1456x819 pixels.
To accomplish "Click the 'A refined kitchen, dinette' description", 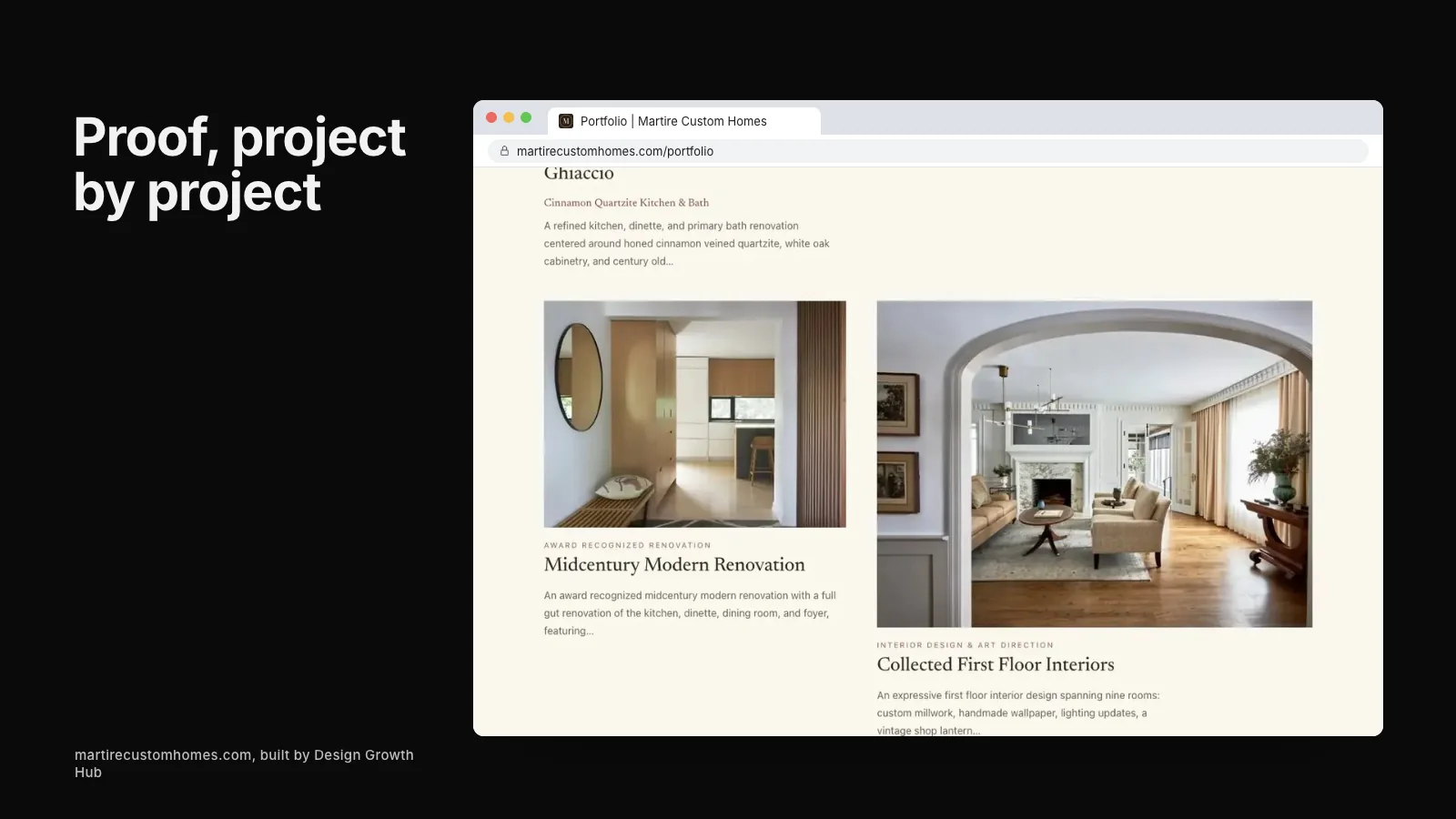I will click(687, 243).
